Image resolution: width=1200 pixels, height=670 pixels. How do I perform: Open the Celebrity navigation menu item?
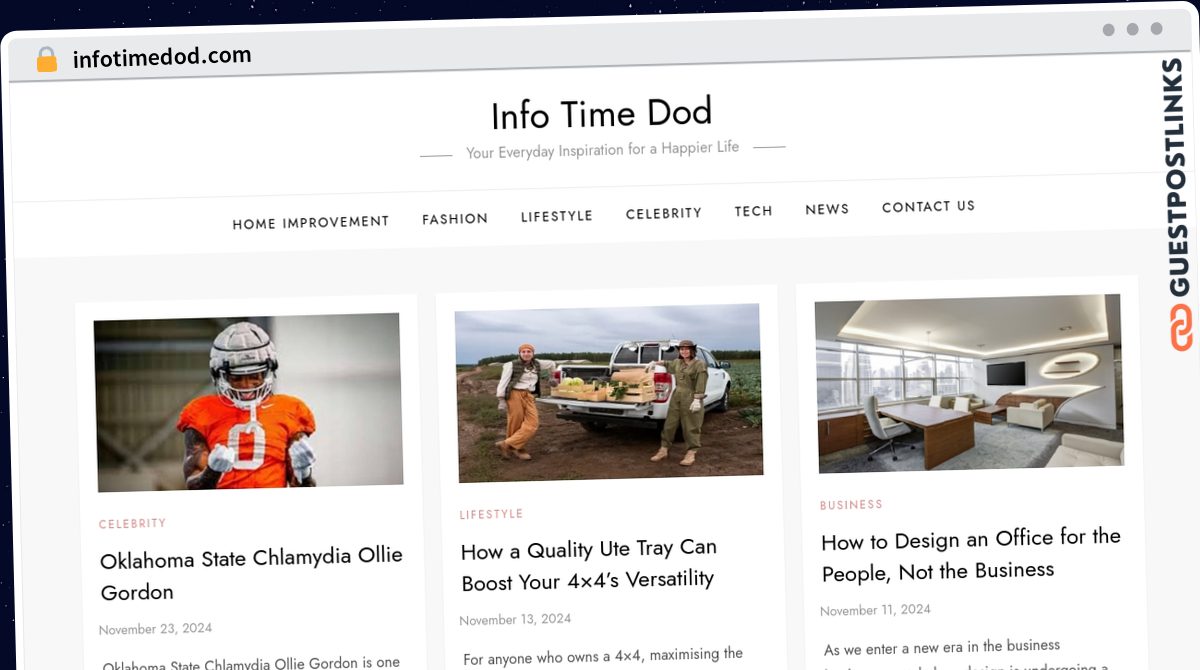pos(664,213)
